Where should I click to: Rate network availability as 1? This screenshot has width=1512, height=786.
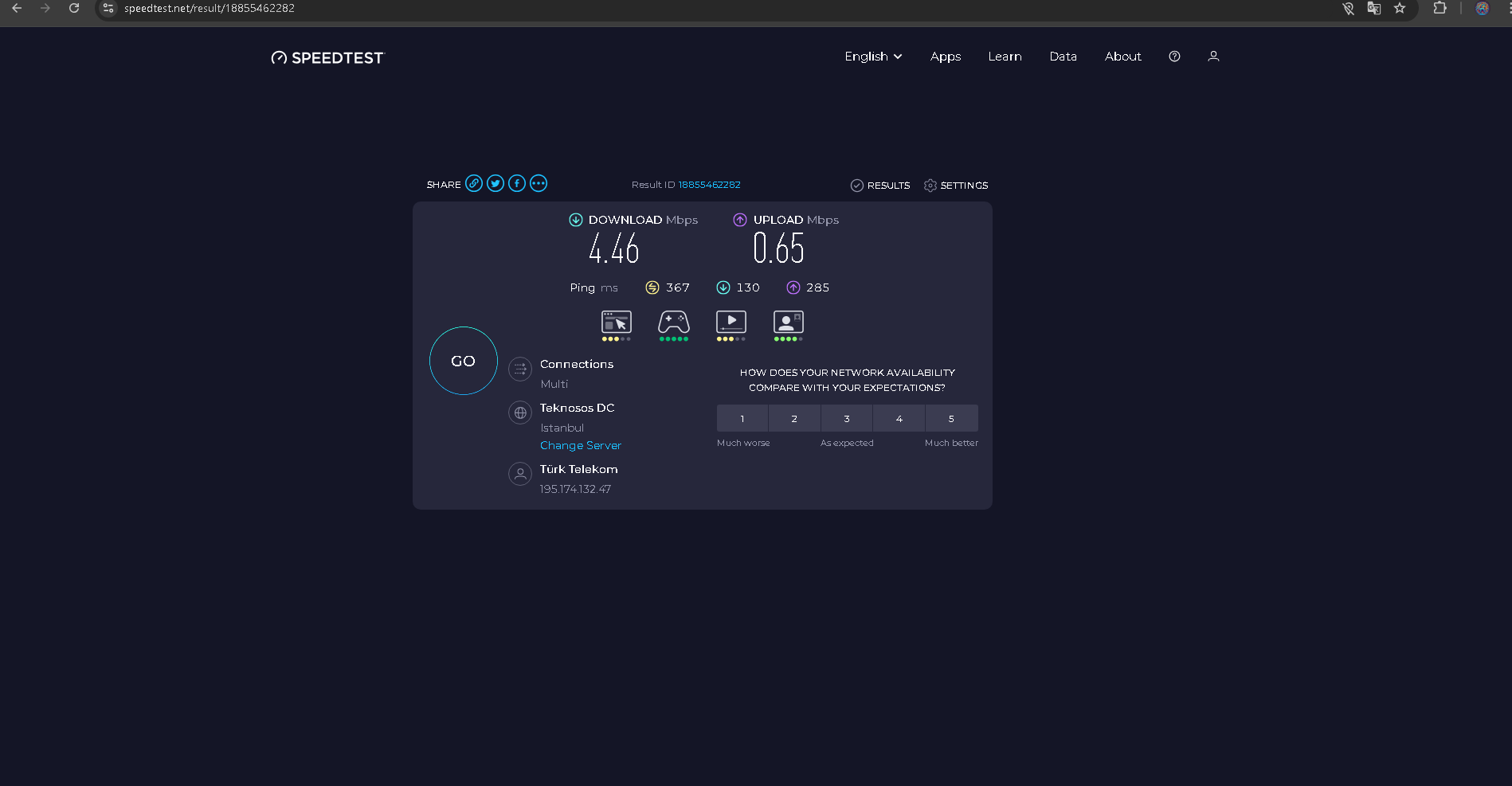pyautogui.click(x=742, y=418)
